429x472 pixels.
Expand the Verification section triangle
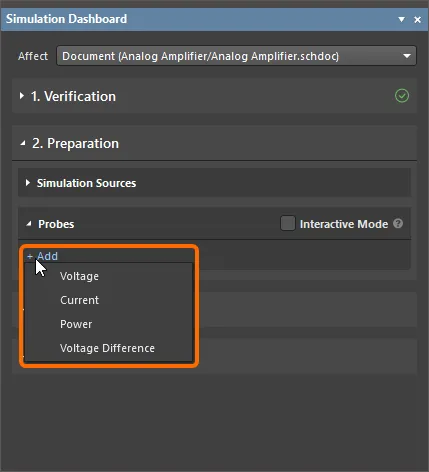22,96
